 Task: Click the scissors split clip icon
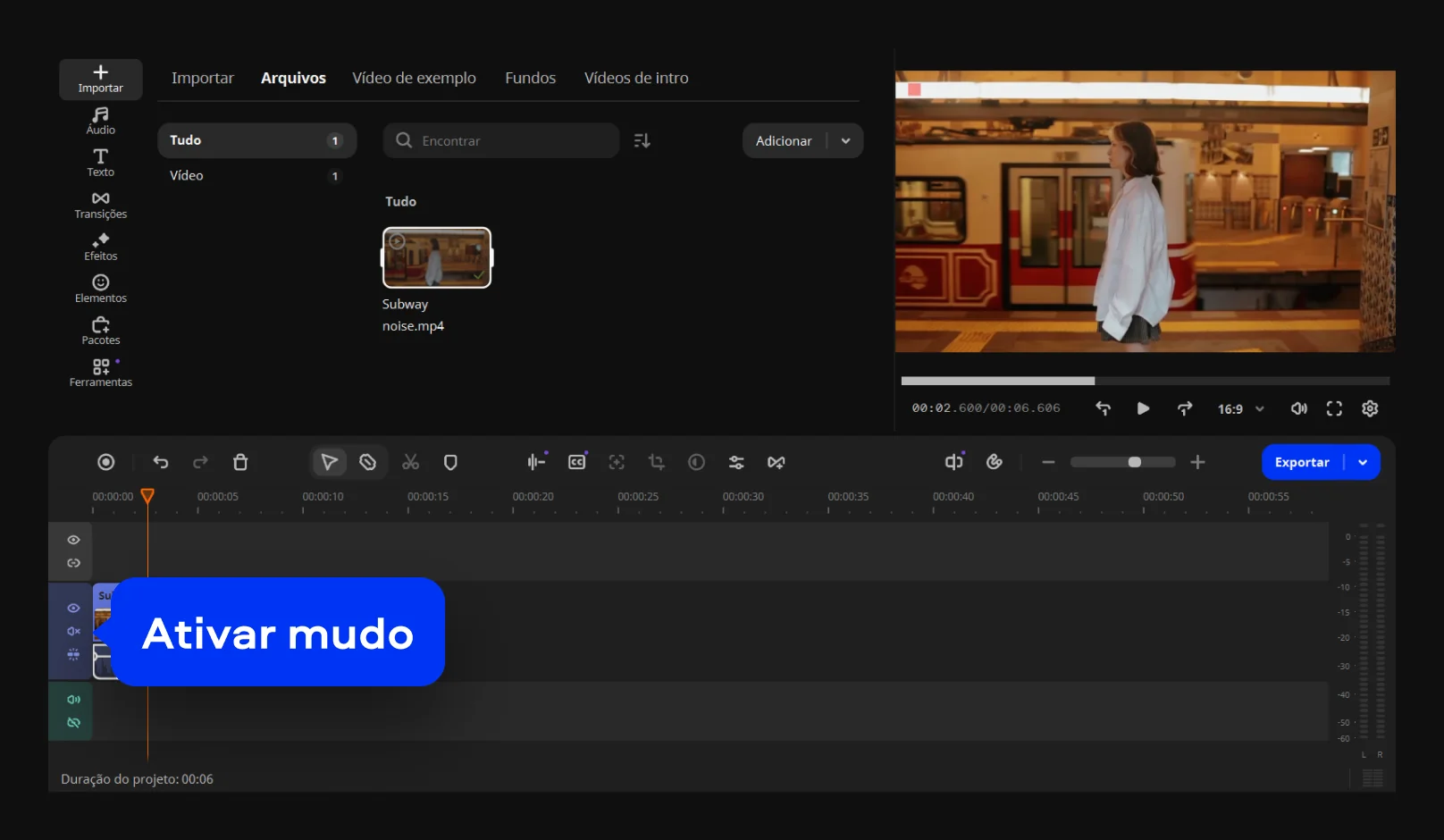tap(410, 462)
